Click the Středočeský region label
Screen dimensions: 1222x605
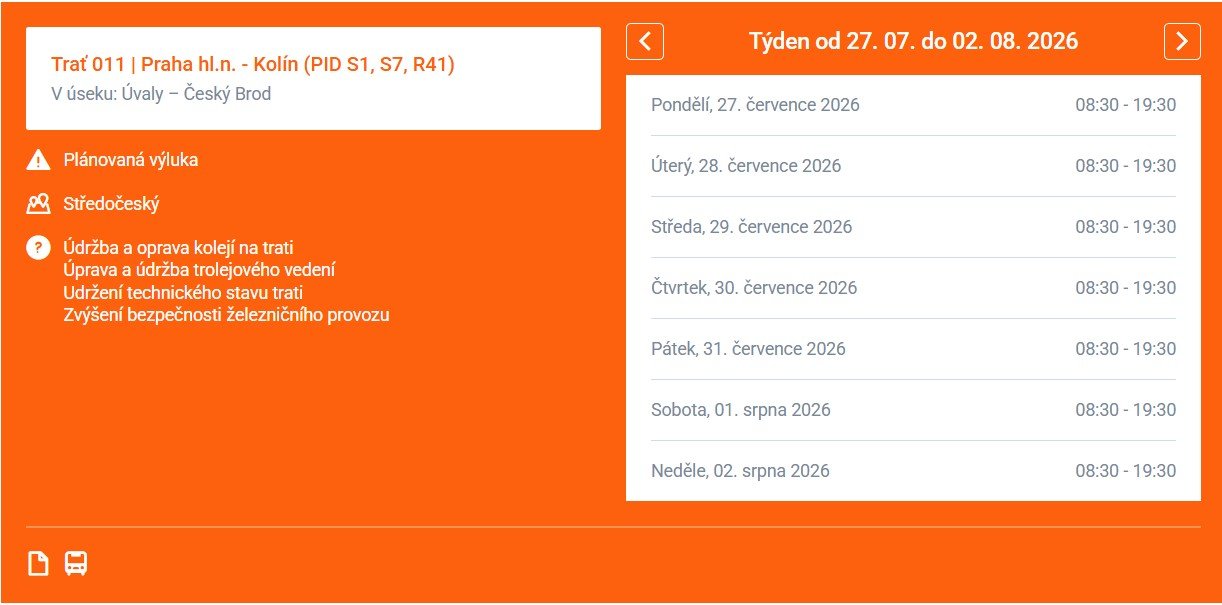(x=111, y=204)
